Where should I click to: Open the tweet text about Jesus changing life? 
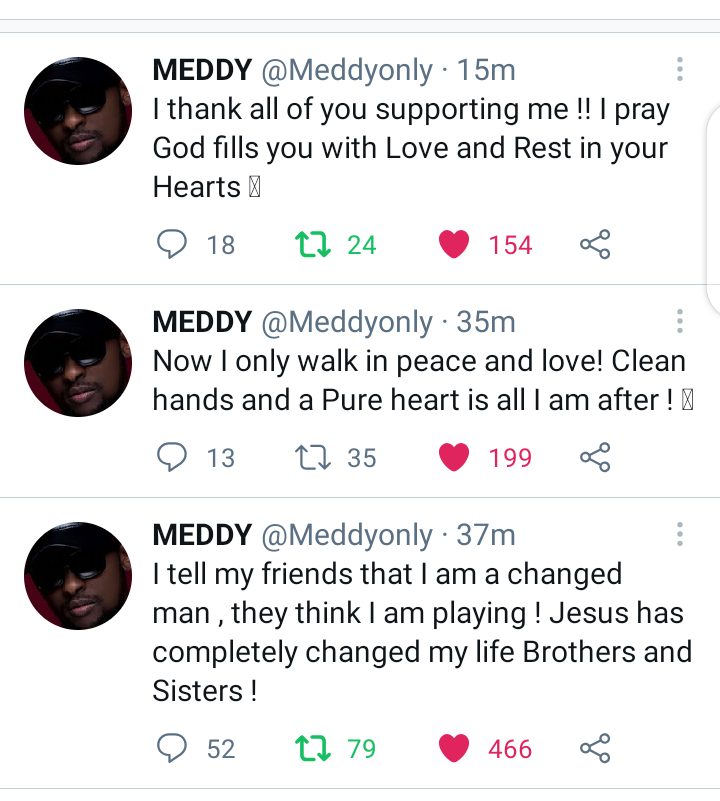(x=420, y=632)
